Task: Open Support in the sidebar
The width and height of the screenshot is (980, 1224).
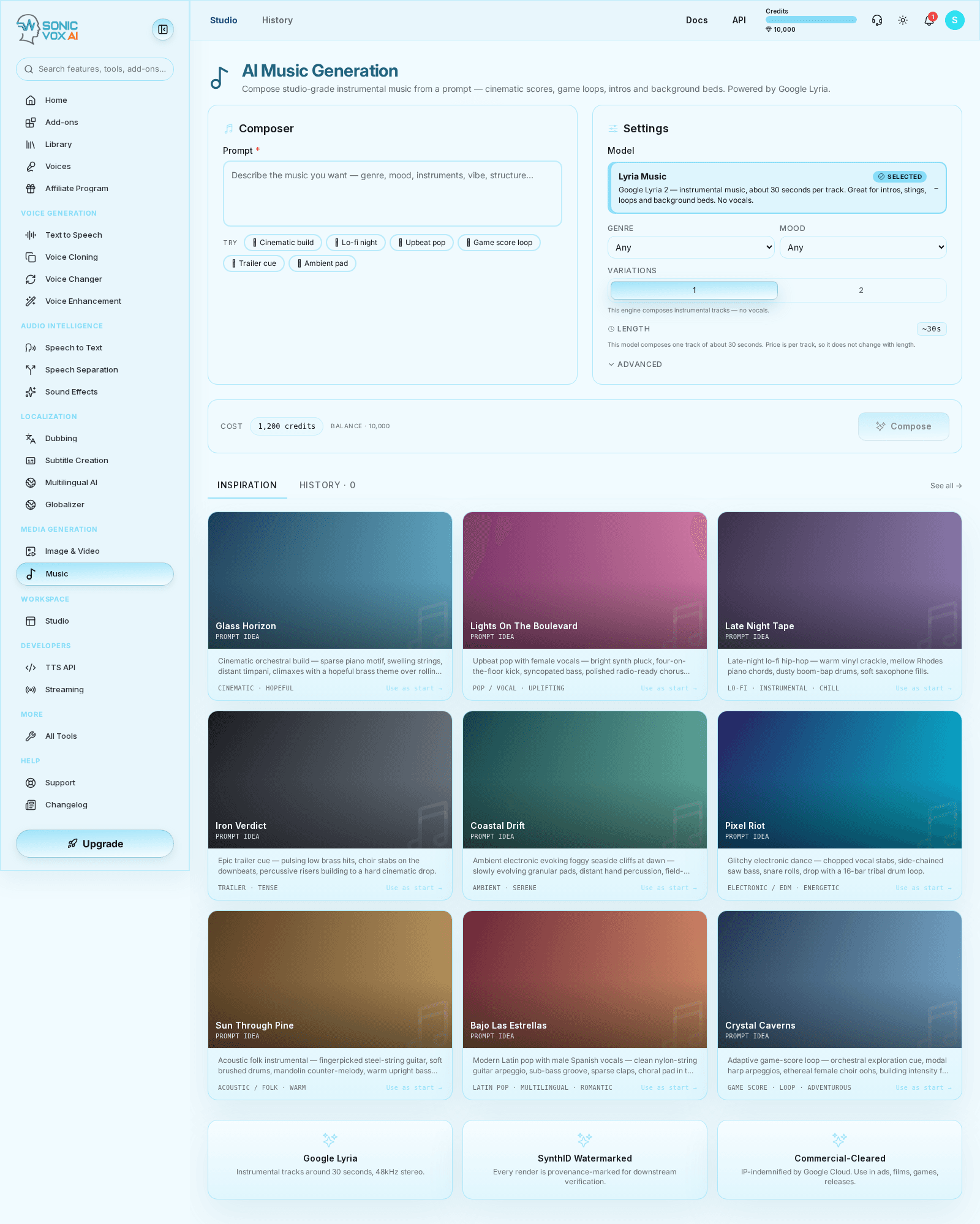Action: [95, 783]
